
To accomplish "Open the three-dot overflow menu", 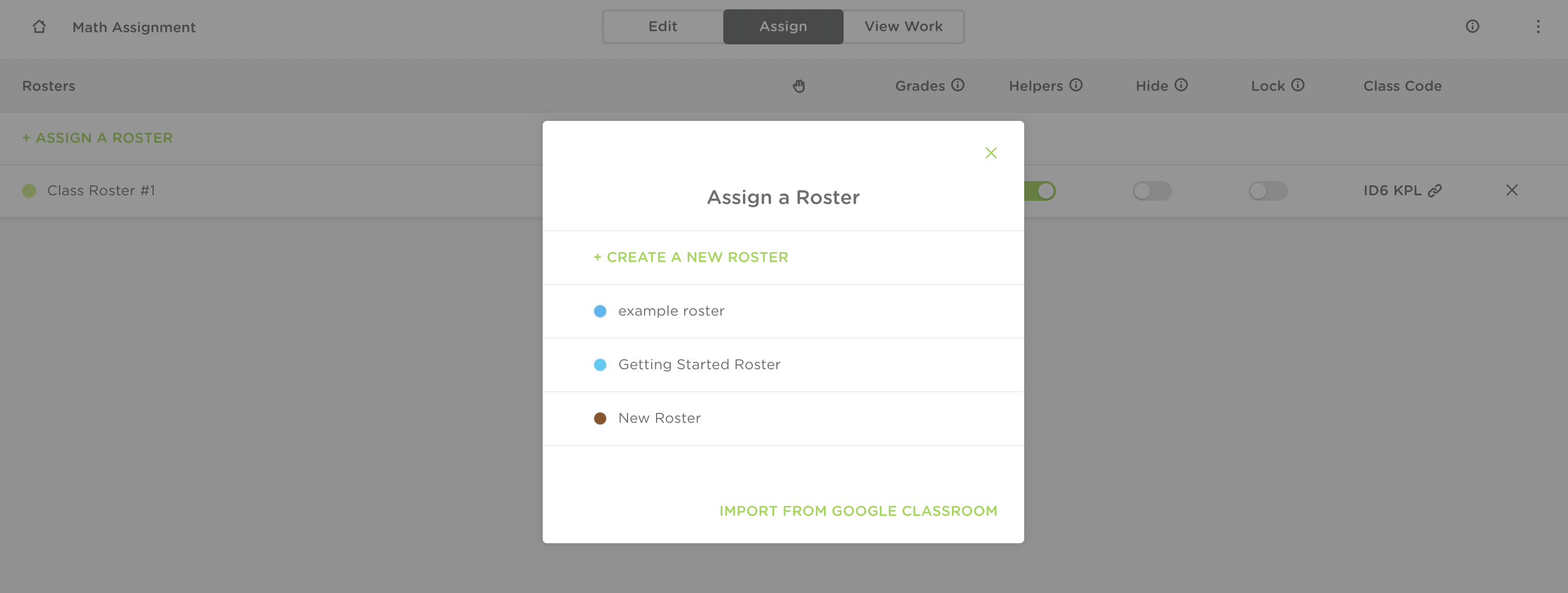I will [x=1538, y=26].
